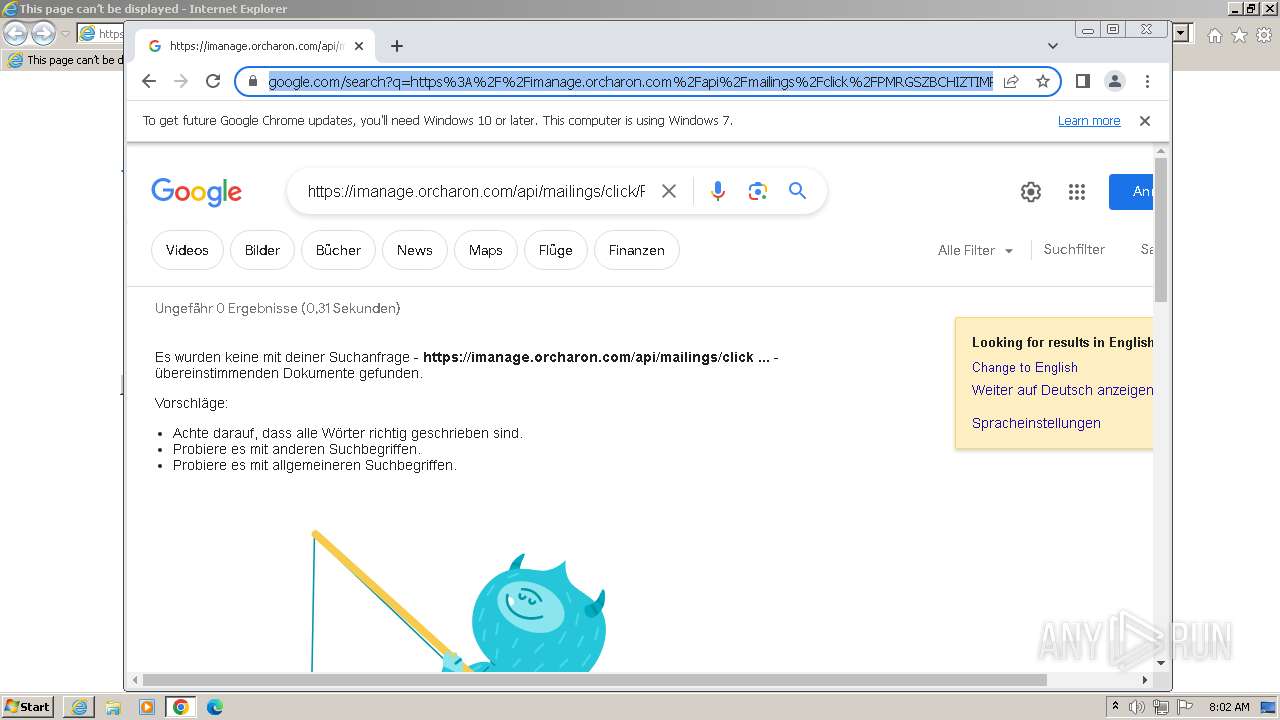1280x720 pixels.
Task: Switch to Chrome taskbar icon
Action: (x=181, y=707)
